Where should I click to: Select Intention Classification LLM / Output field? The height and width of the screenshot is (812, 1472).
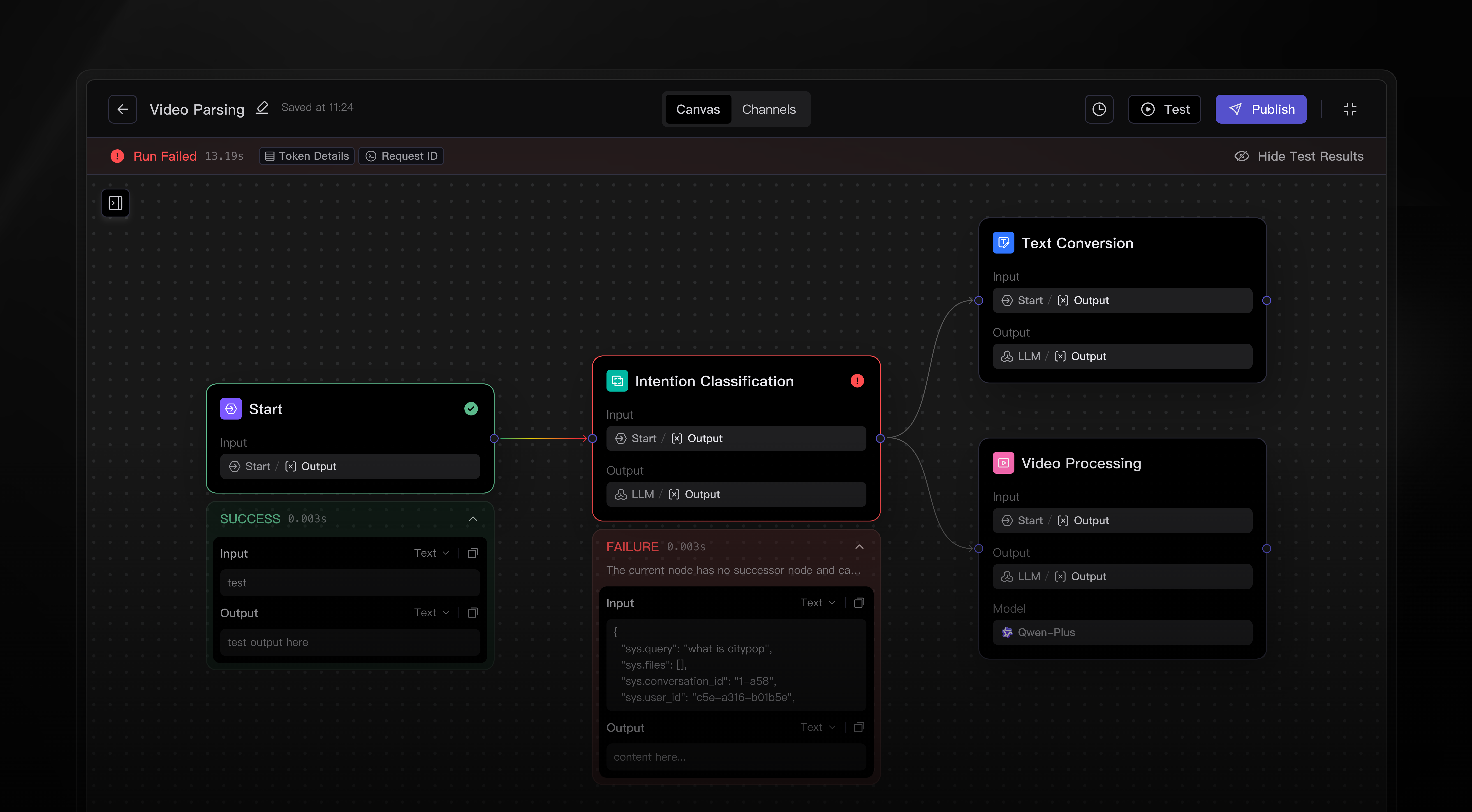[736, 494]
